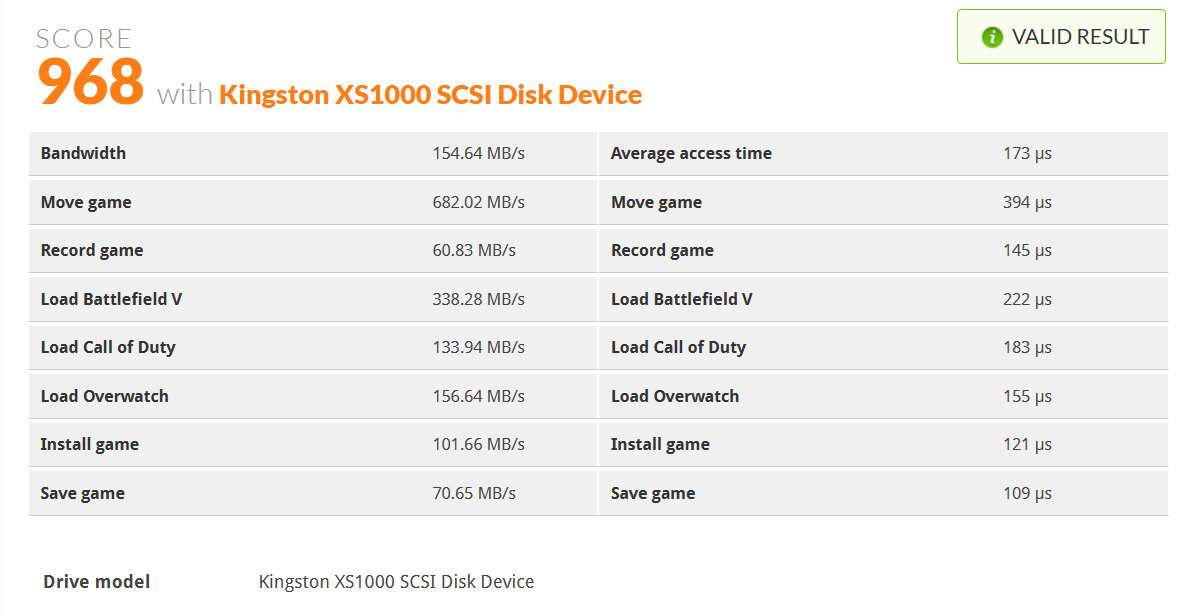Select the Average access time header

[x=691, y=153]
